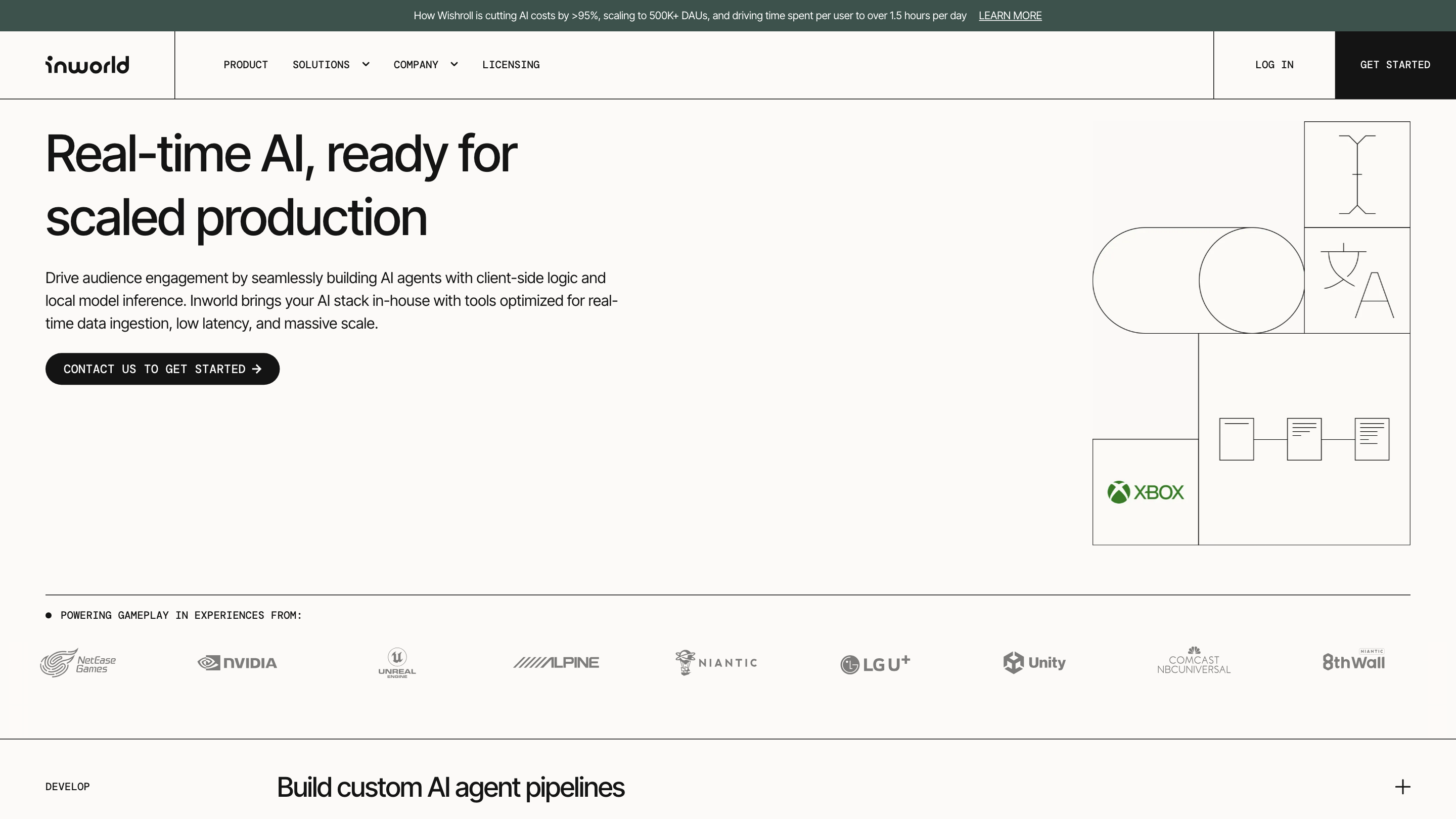
Task: Click the Unreal Engine logo
Action: 397,662
